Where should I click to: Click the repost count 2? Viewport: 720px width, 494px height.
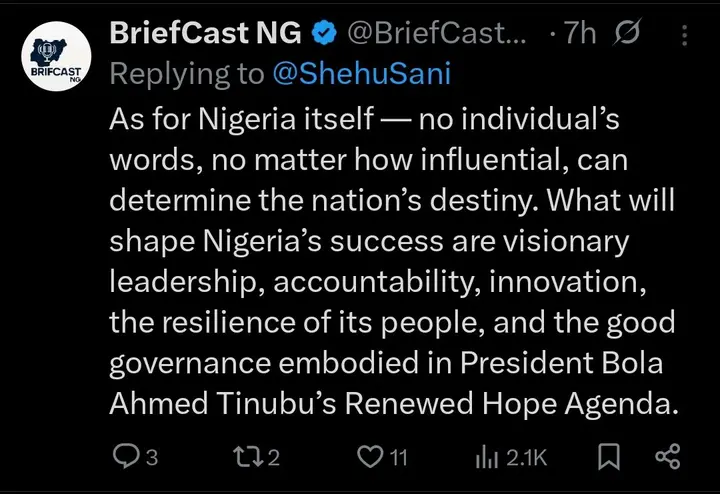[x=274, y=458]
